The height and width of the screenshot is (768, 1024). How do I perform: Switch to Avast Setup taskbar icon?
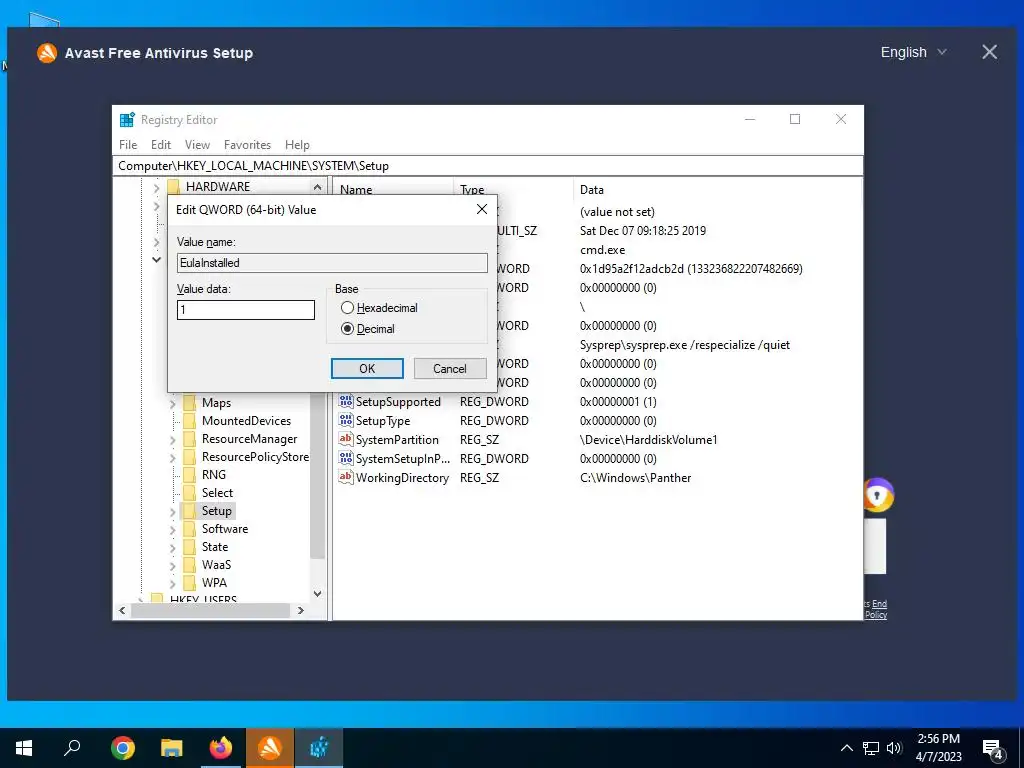(270, 748)
